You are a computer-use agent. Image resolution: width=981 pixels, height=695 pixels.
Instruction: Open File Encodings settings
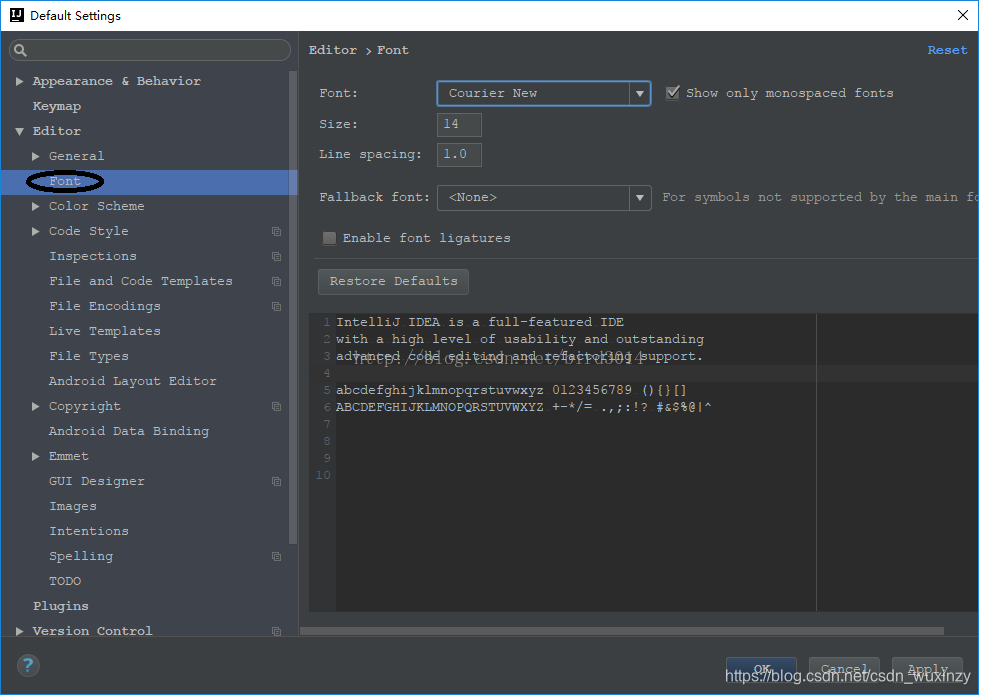pyautogui.click(x=105, y=307)
